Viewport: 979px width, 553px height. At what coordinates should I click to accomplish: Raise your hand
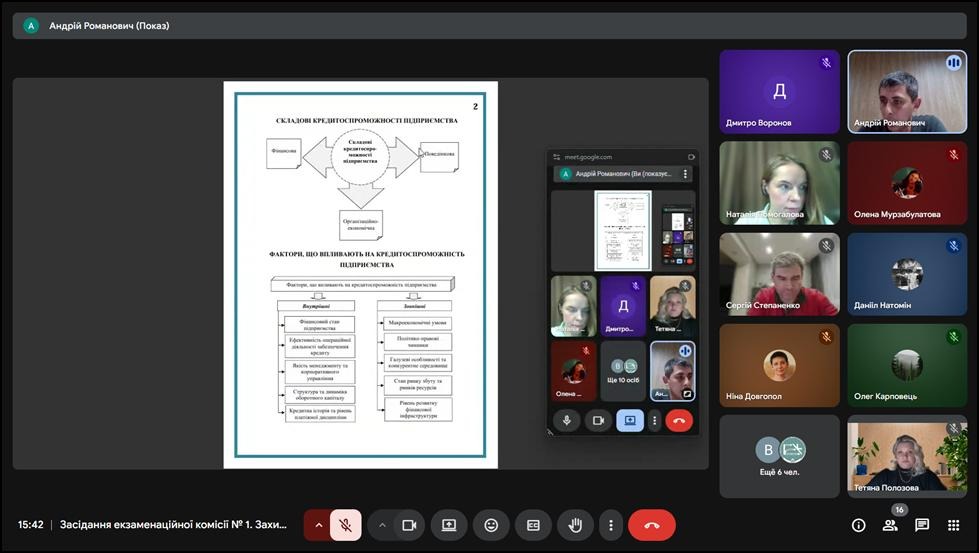(575, 525)
